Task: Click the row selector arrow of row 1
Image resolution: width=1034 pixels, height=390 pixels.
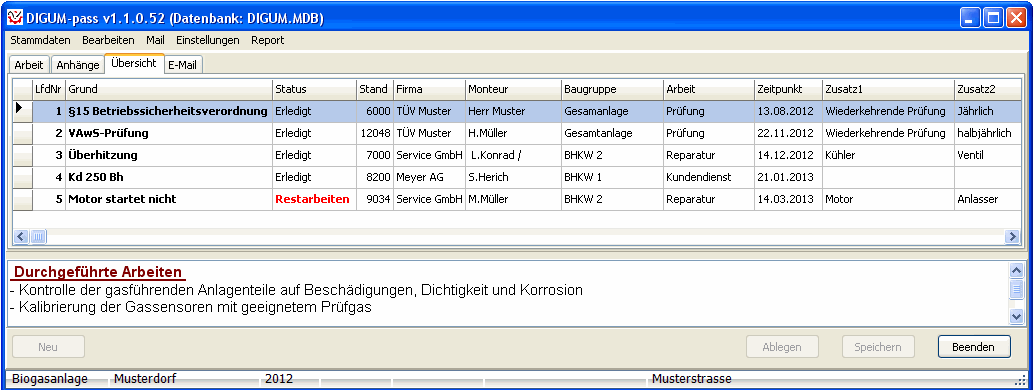Action: 23,111
